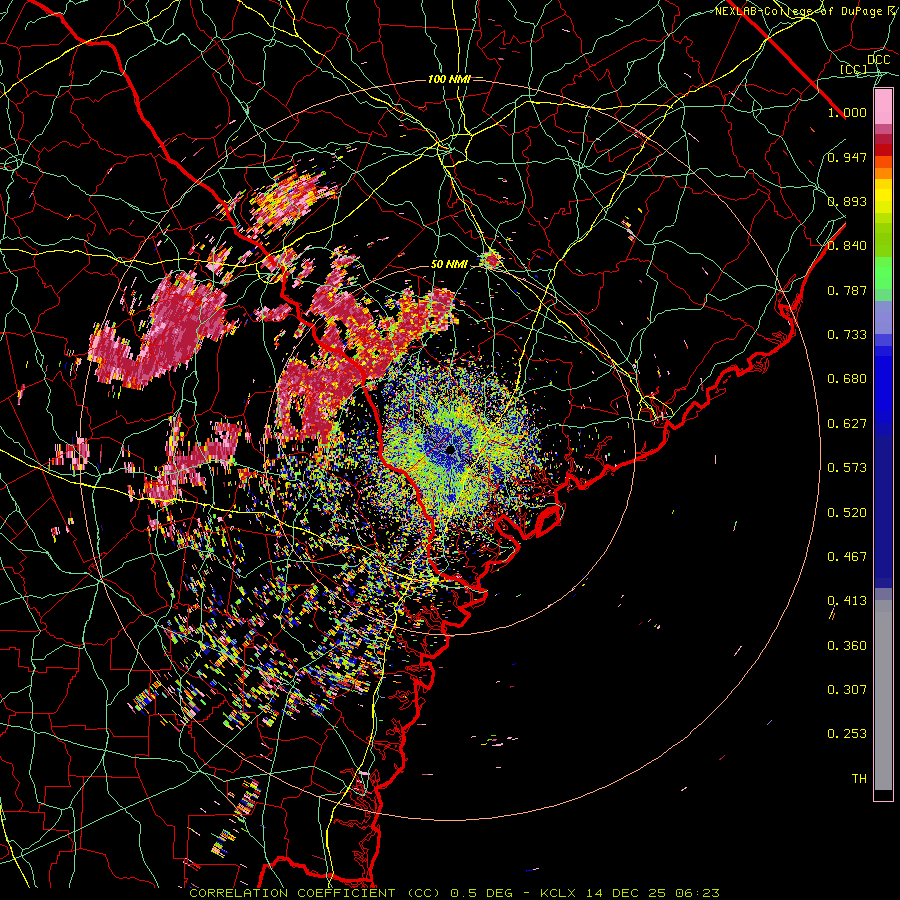Click the 0.680 scale value
This screenshot has height=900, width=900.
[847, 379]
